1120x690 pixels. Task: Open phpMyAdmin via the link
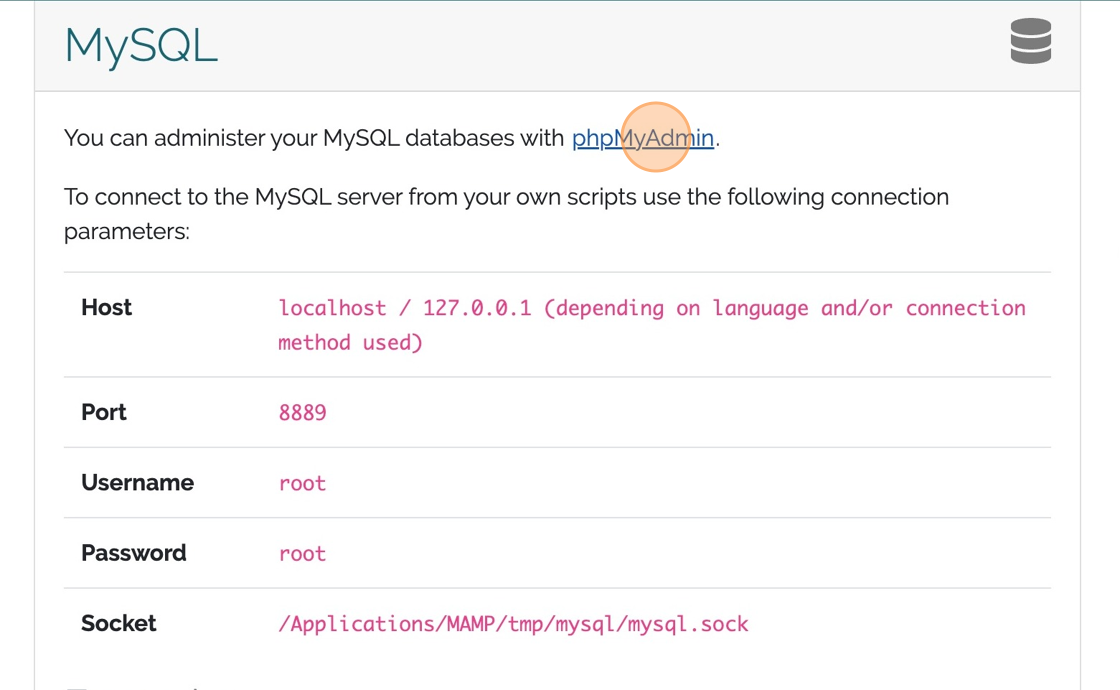[643, 138]
